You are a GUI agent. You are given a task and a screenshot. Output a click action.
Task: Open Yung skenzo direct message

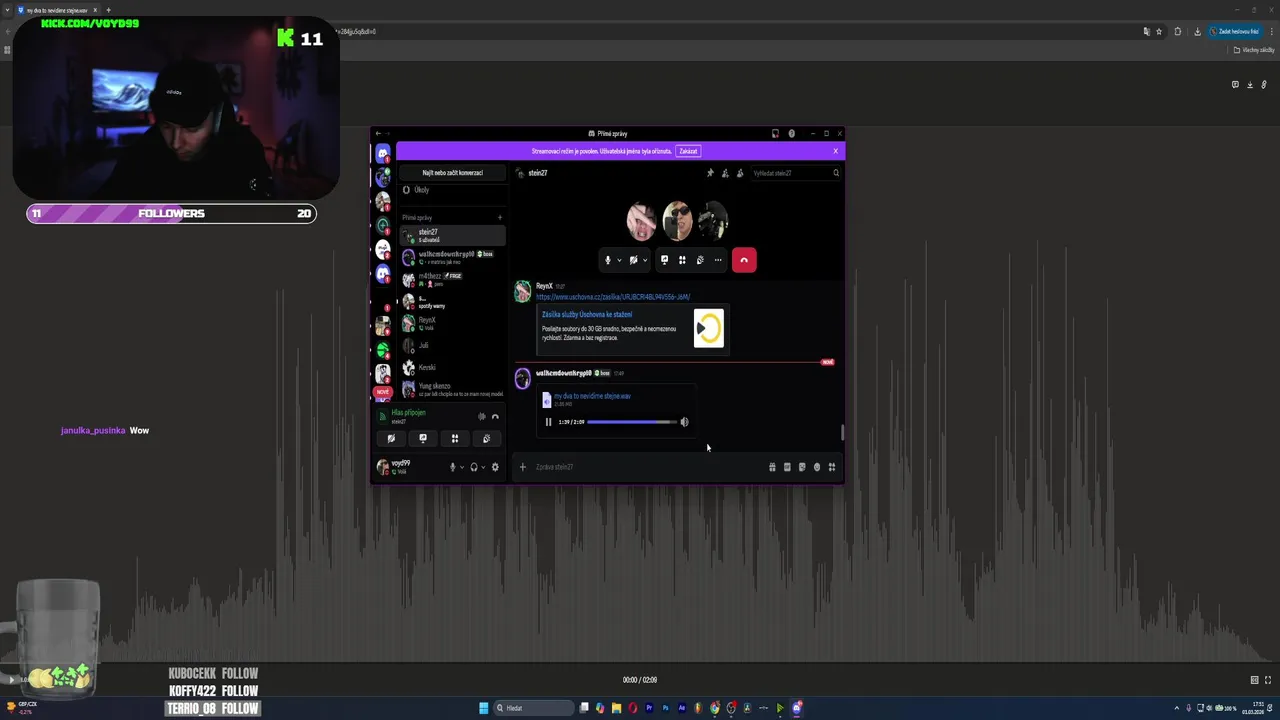coord(452,389)
